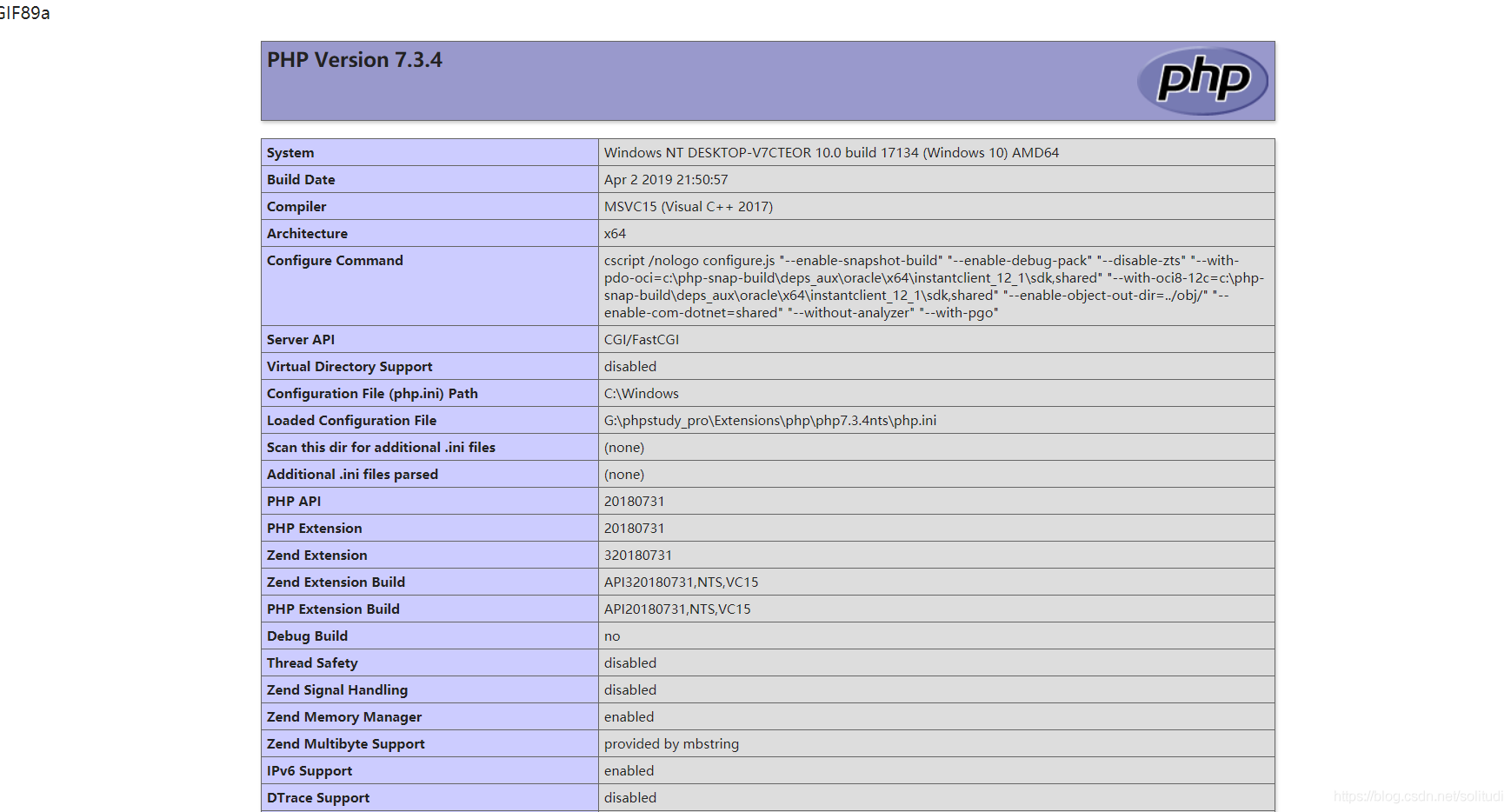Click the 'Debug Build' label
Screen dimensions: 1511x812
[x=307, y=636]
